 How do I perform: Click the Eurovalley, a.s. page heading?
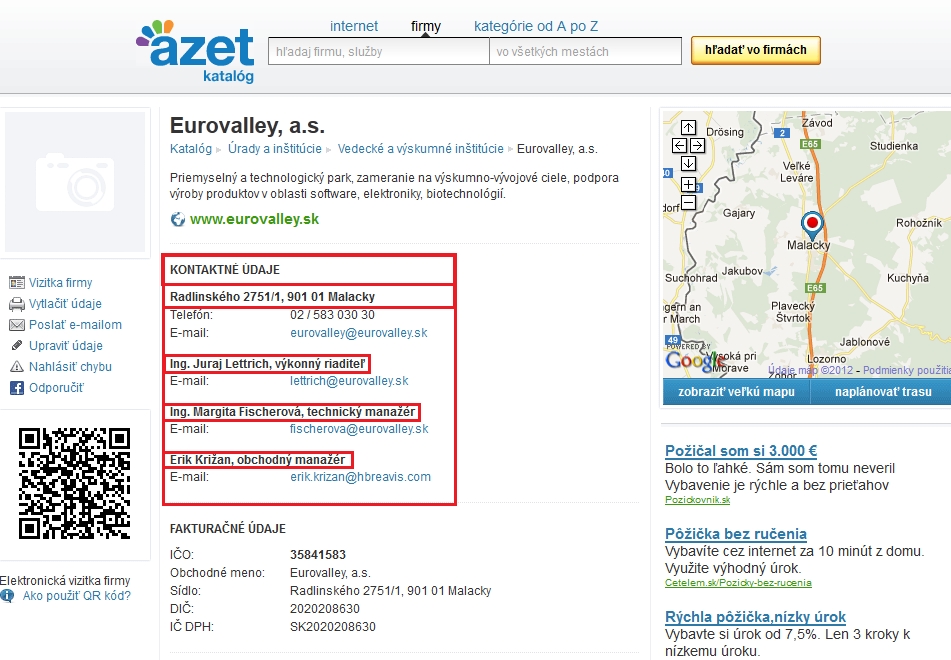coord(247,126)
